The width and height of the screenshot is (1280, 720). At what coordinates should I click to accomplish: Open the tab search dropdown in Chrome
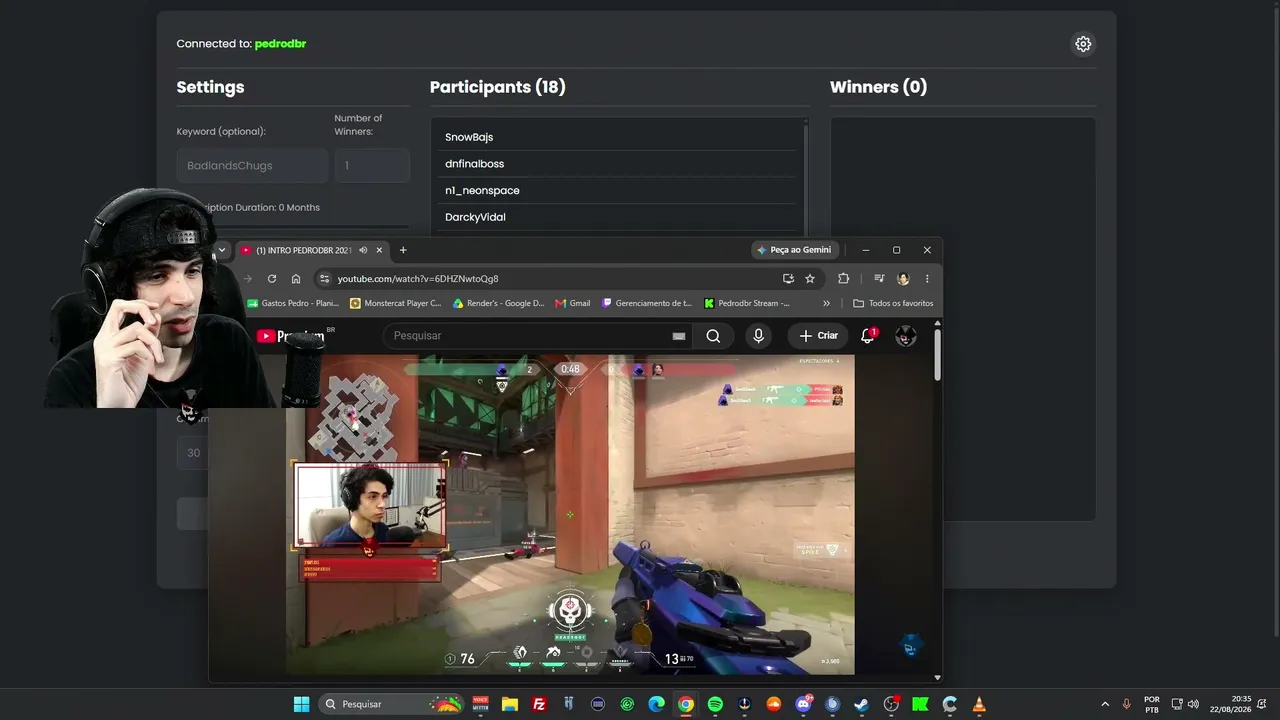pyautogui.click(x=222, y=250)
